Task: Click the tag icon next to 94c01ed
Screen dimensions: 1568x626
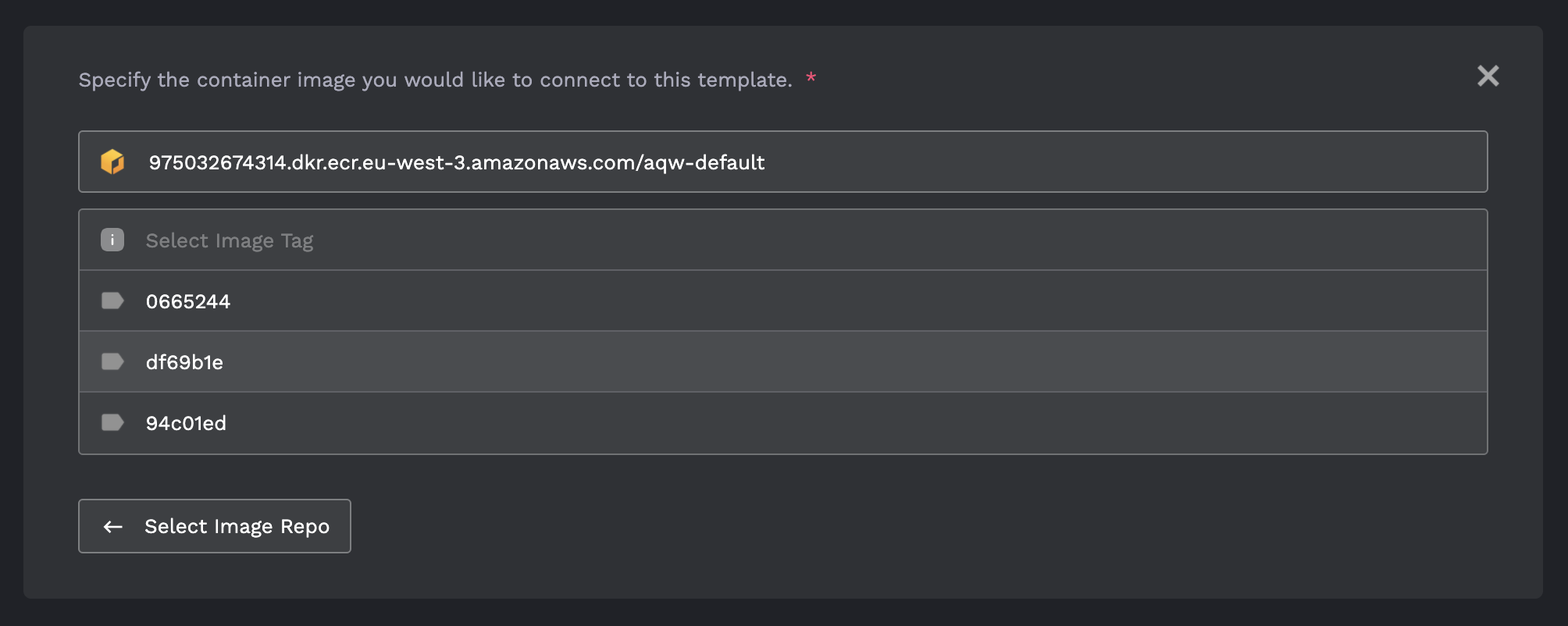Action: point(112,422)
